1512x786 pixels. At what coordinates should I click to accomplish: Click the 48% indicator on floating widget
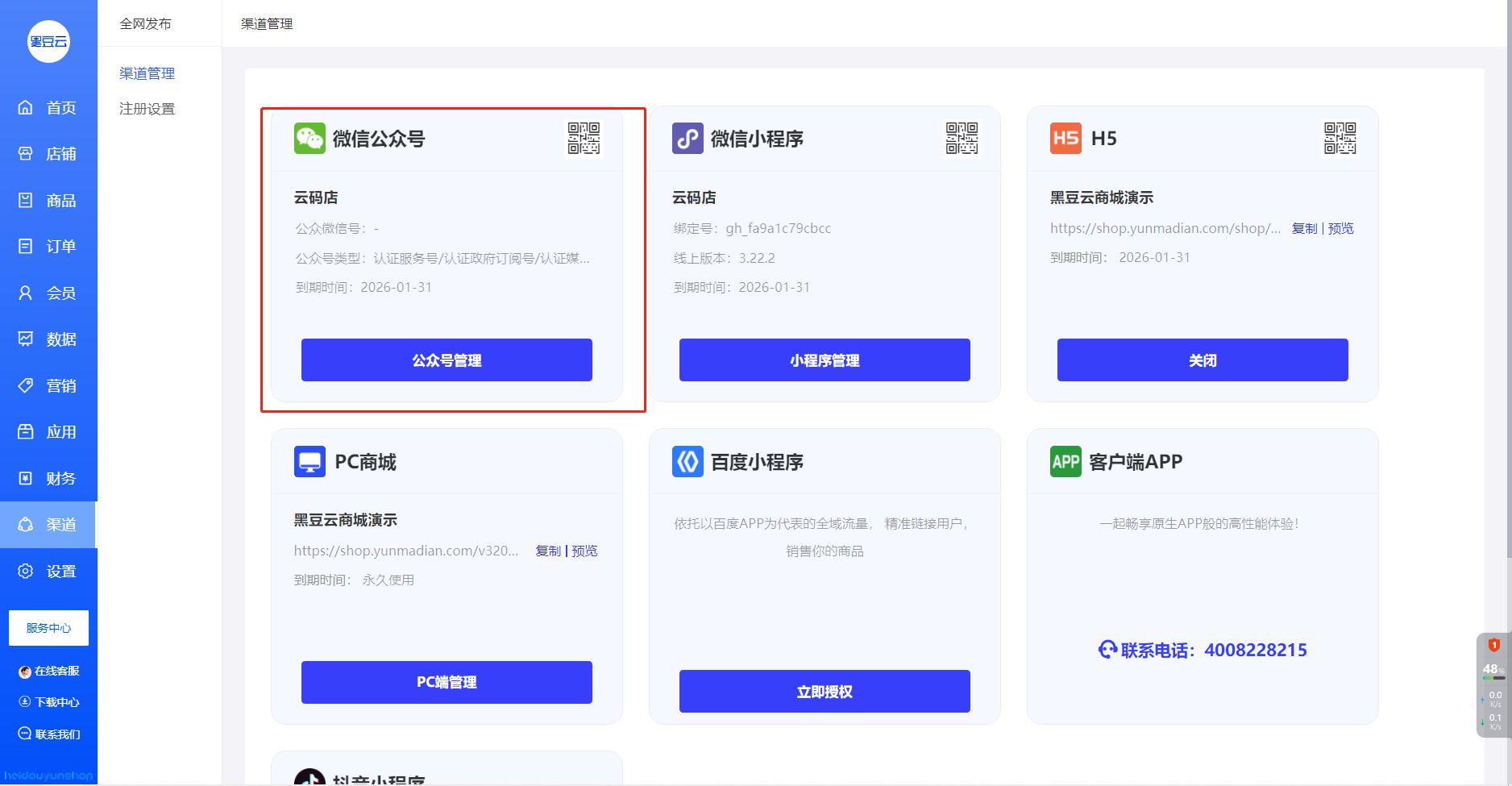pyautogui.click(x=1493, y=669)
